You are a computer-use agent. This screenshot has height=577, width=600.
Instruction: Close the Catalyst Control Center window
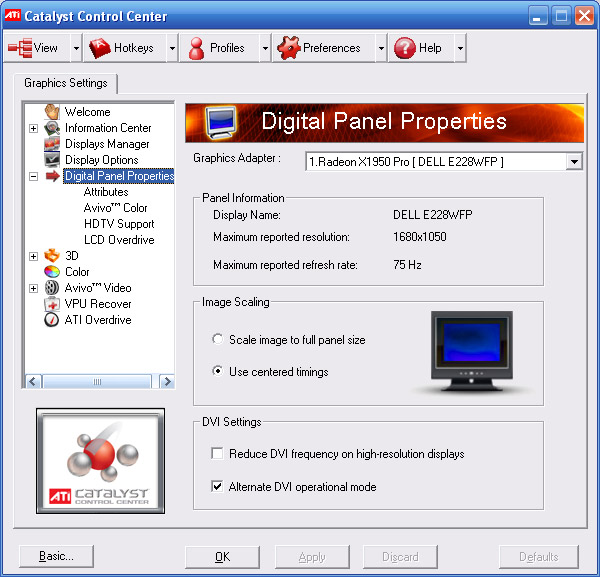pyautogui.click(x=584, y=16)
